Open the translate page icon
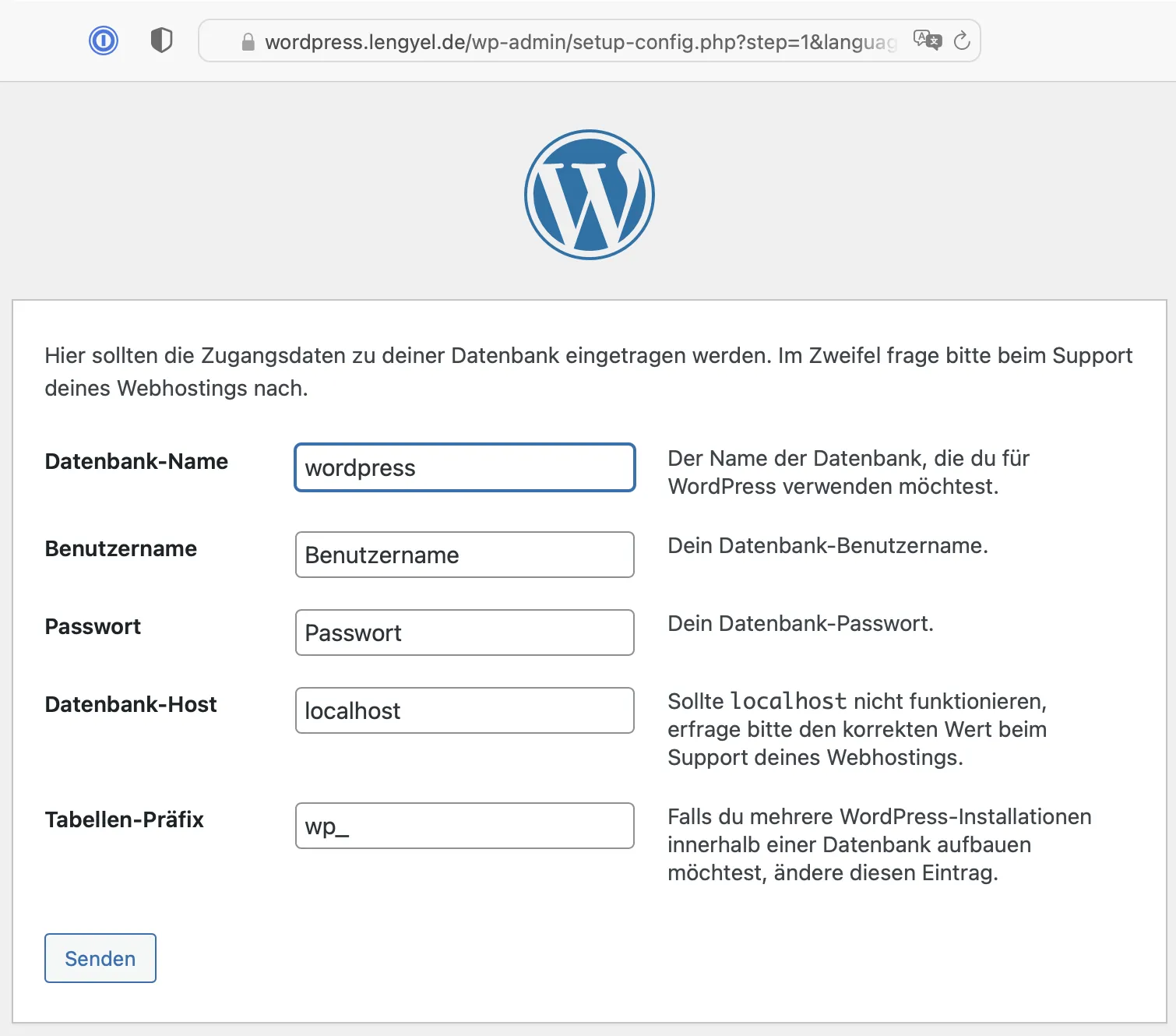This screenshot has width=1176, height=1036. (928, 41)
